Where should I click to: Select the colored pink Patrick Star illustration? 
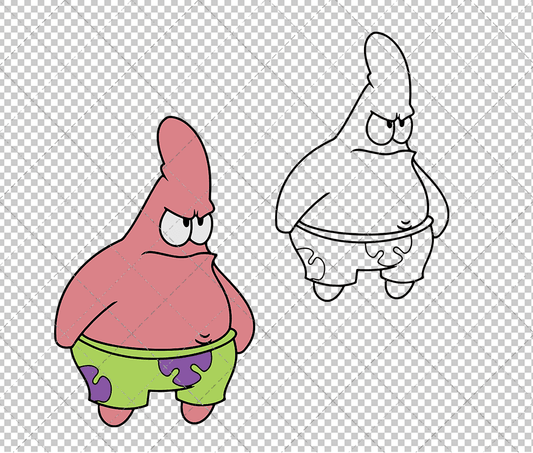pyautogui.click(x=155, y=272)
